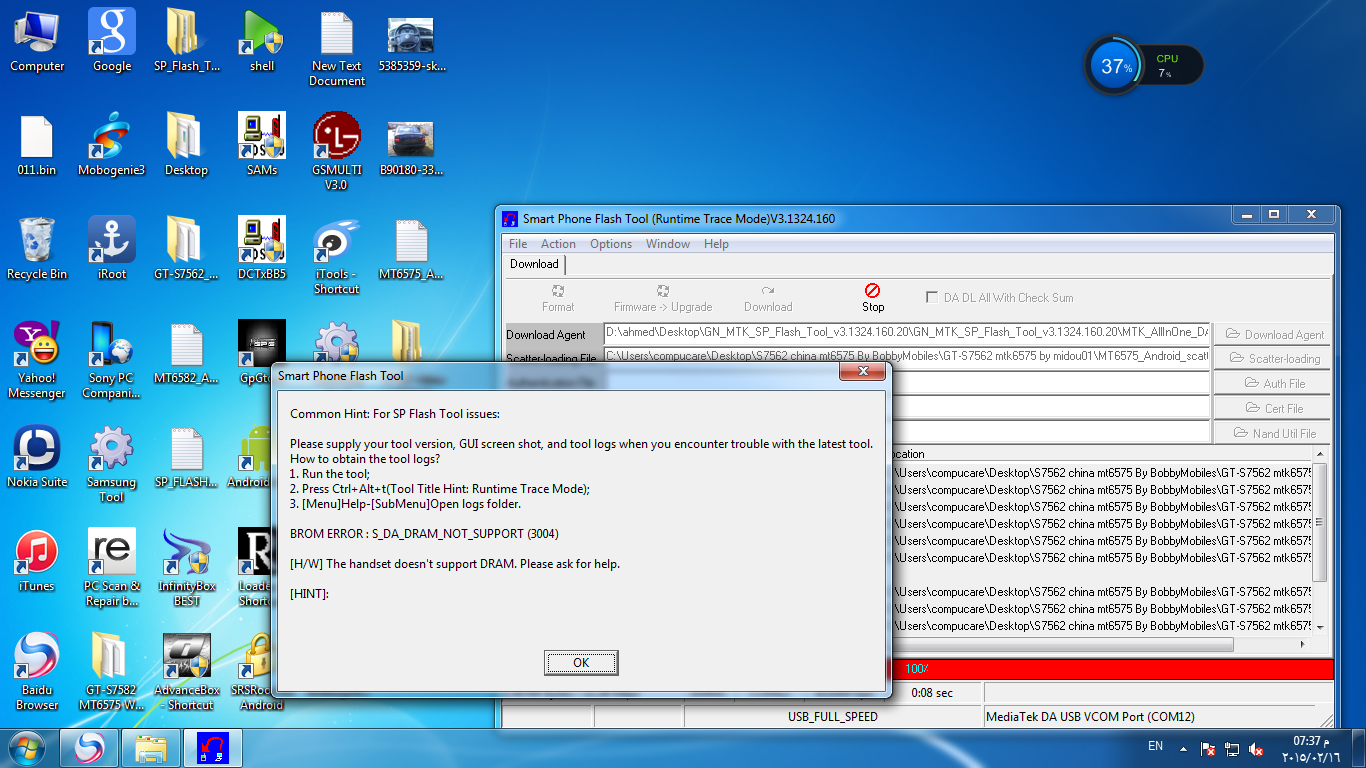Open the File menu in Flash Tool
The width and height of the screenshot is (1366, 768).
(x=518, y=244)
